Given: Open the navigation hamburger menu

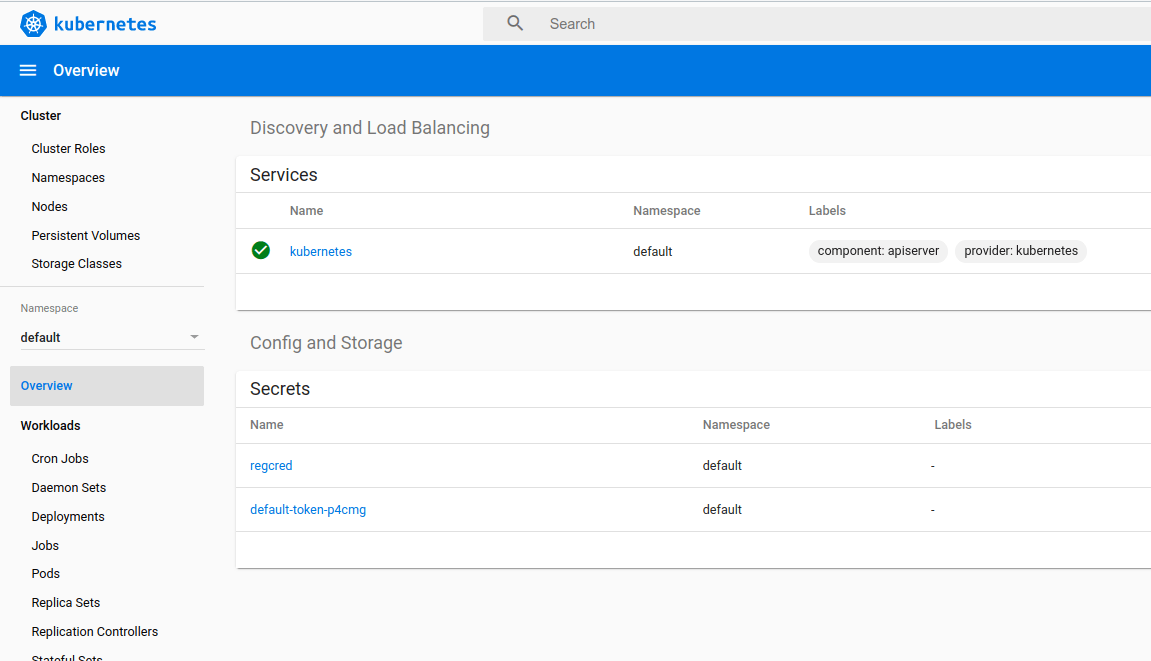Looking at the screenshot, I should (x=27, y=70).
